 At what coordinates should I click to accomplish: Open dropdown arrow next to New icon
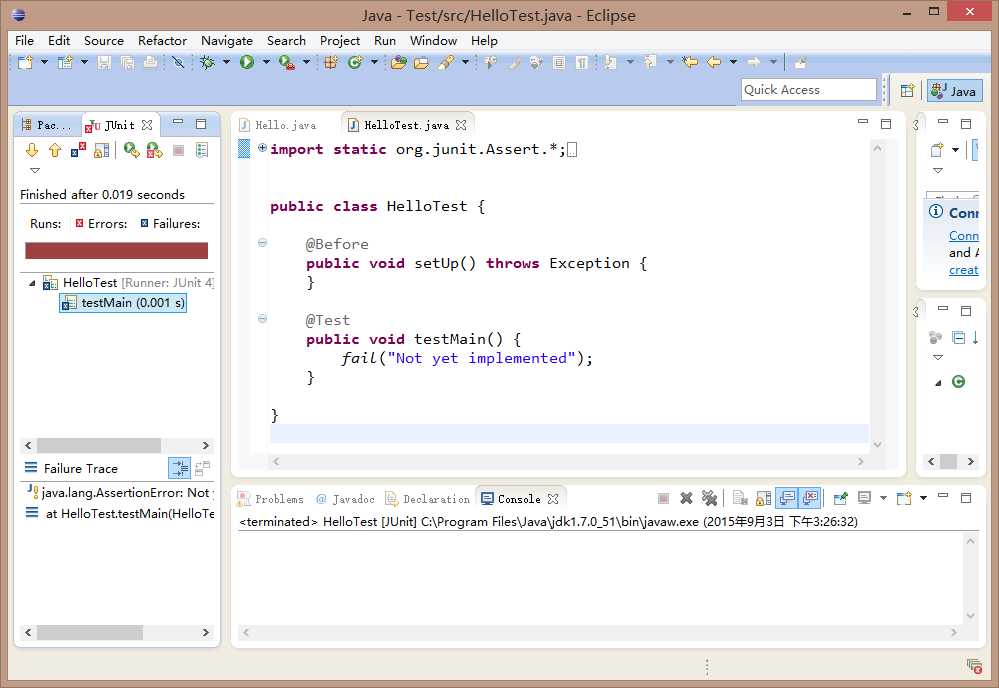click(44, 62)
